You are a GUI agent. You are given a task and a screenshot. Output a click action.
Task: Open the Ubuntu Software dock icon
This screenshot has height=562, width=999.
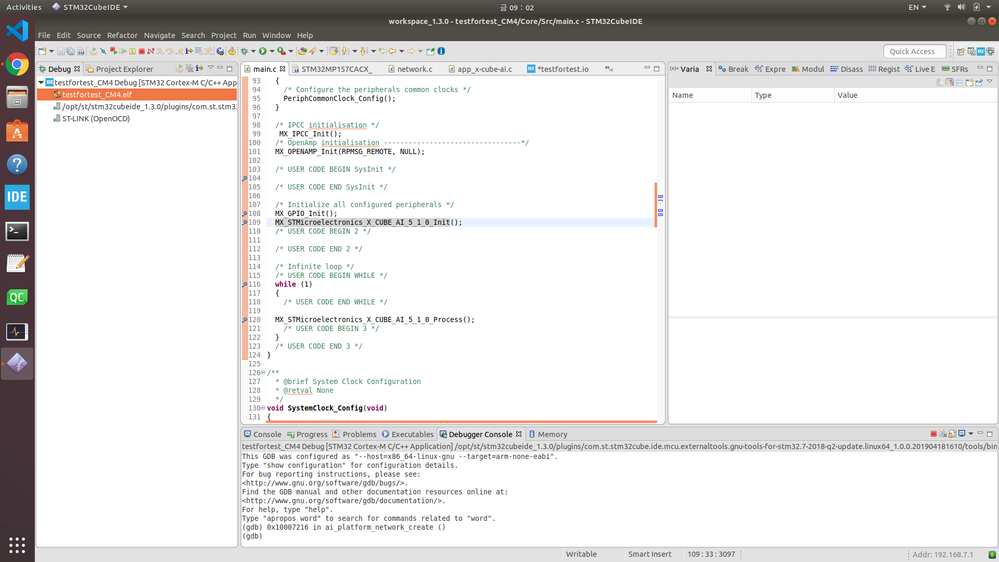point(17,131)
